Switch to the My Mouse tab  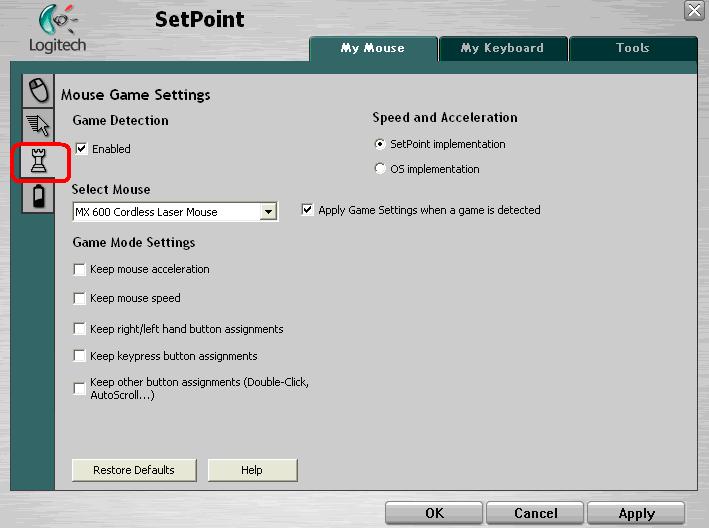(373, 48)
